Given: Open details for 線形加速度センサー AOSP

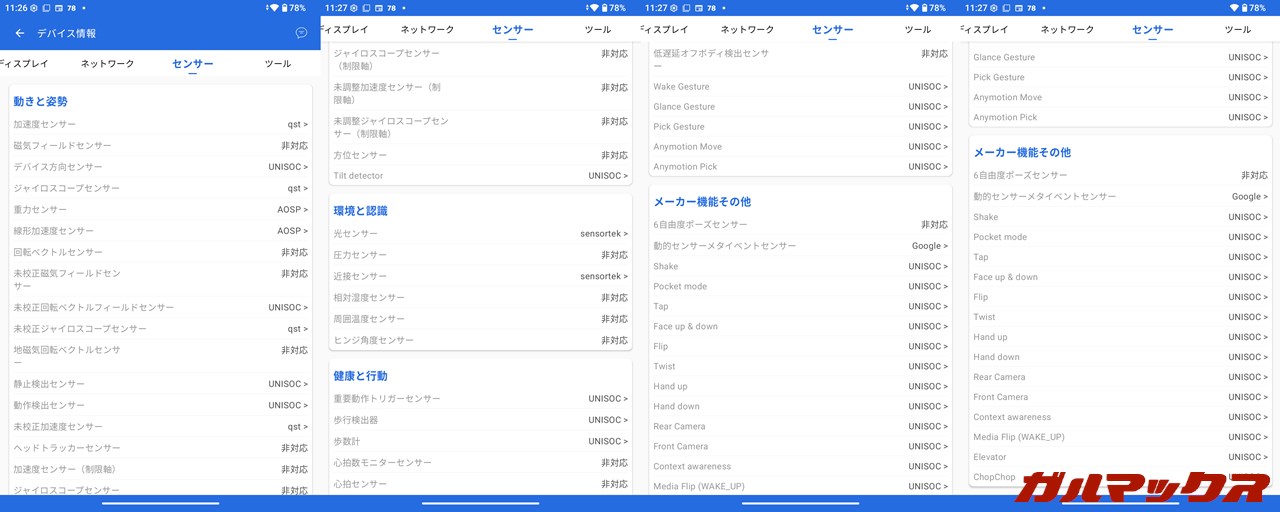Looking at the screenshot, I should click(160, 231).
